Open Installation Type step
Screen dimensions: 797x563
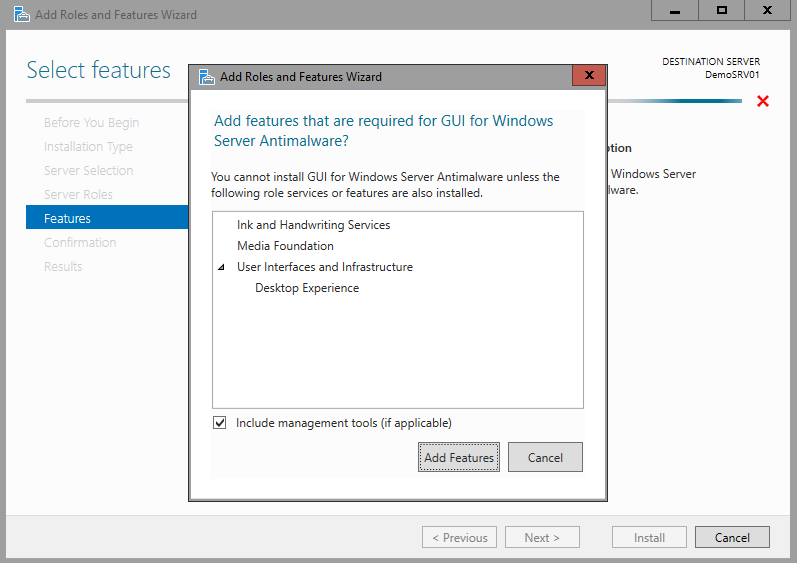pyautogui.click(x=88, y=146)
